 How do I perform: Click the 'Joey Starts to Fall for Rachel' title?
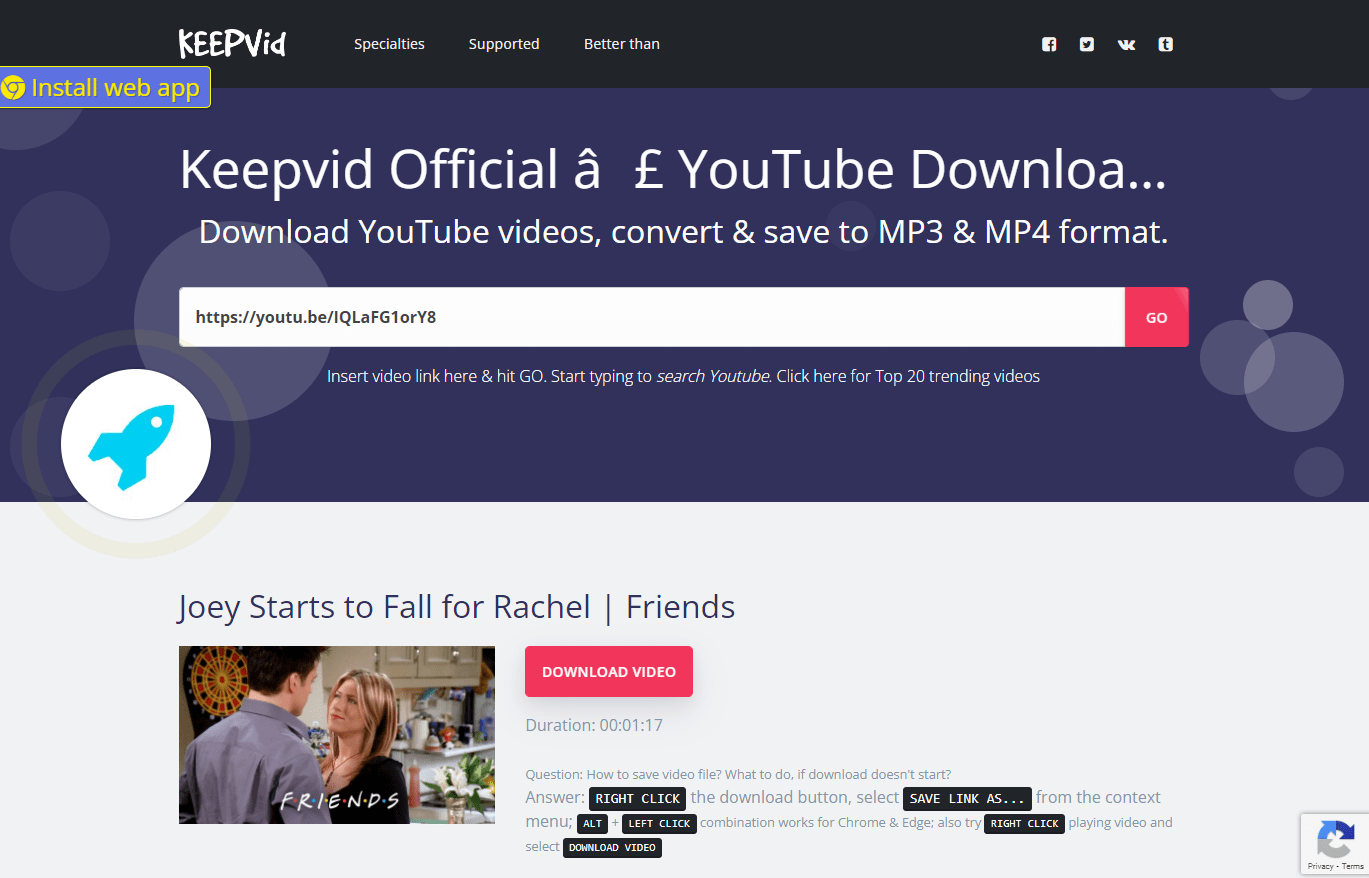[457, 607]
